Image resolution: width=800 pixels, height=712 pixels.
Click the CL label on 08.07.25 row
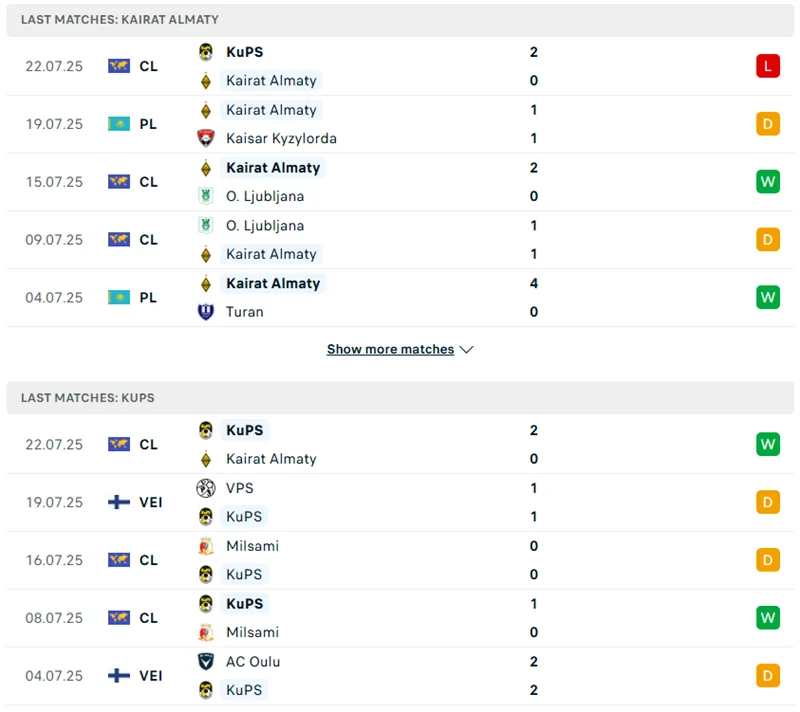pyautogui.click(x=149, y=618)
